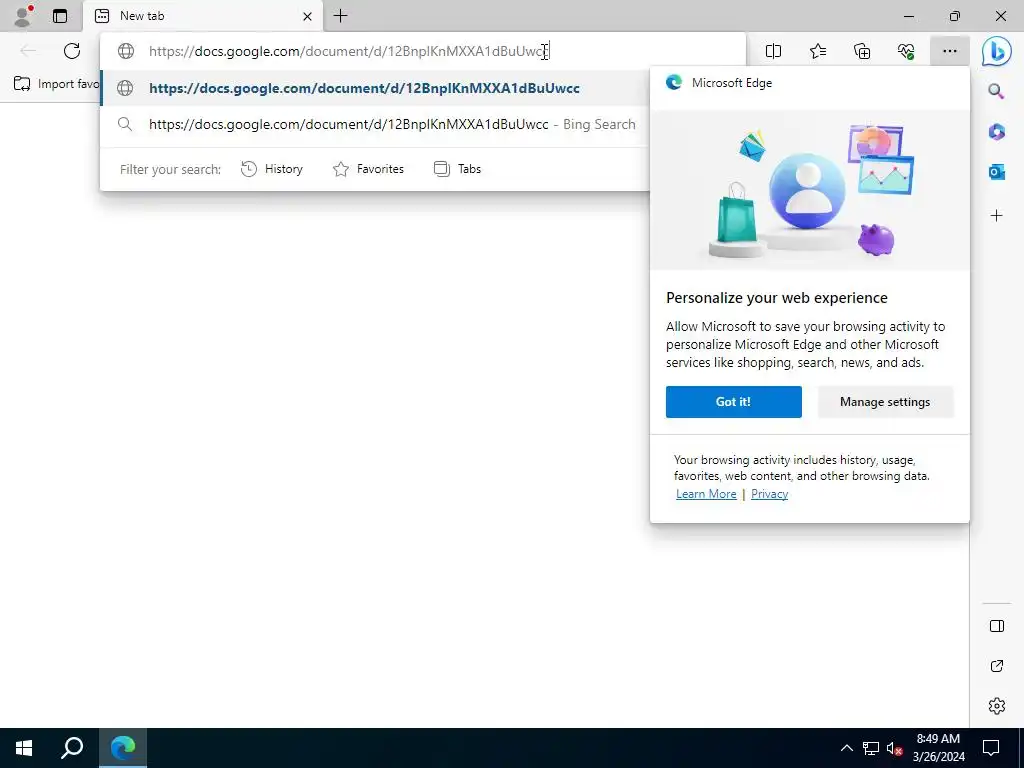1024x768 pixels.
Task: Open Browser essentials heart icon
Action: point(906,51)
